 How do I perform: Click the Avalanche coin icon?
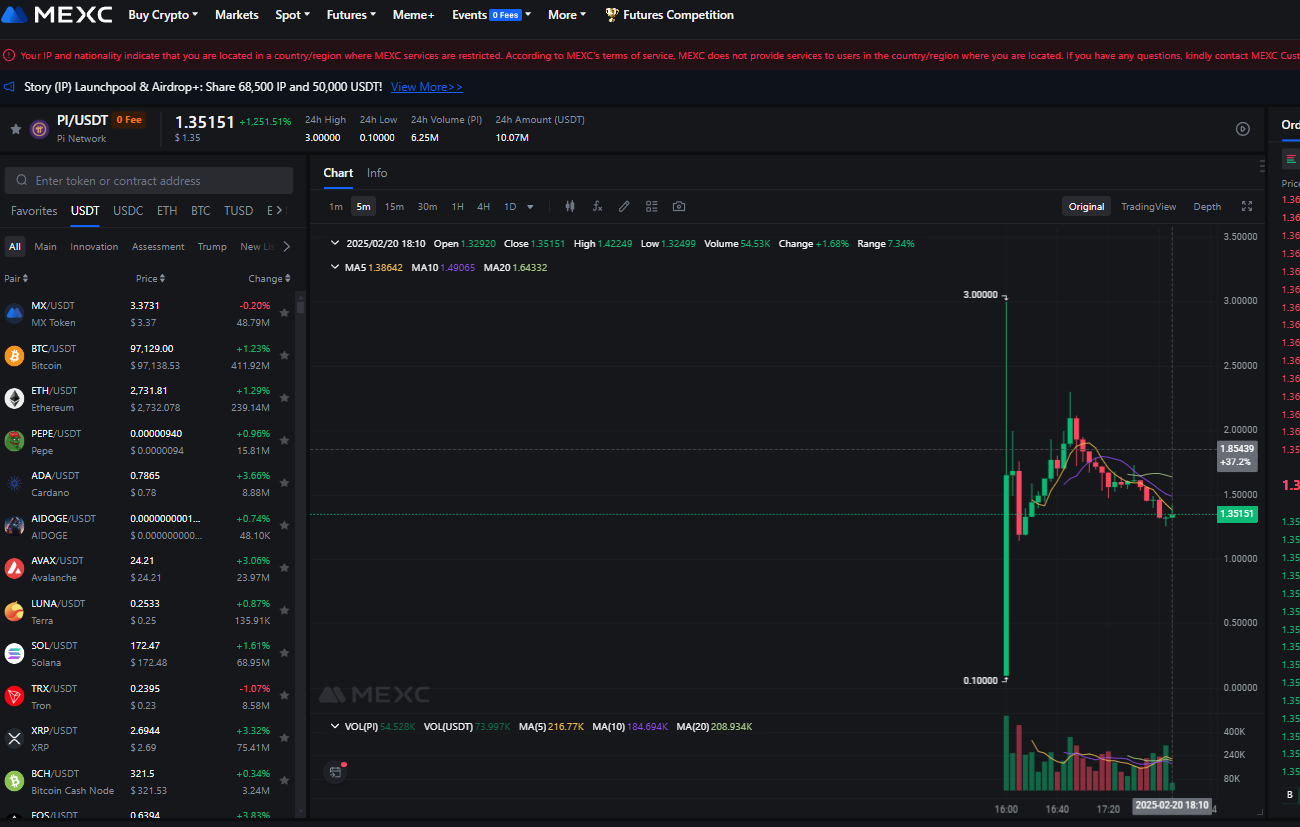coord(14,569)
